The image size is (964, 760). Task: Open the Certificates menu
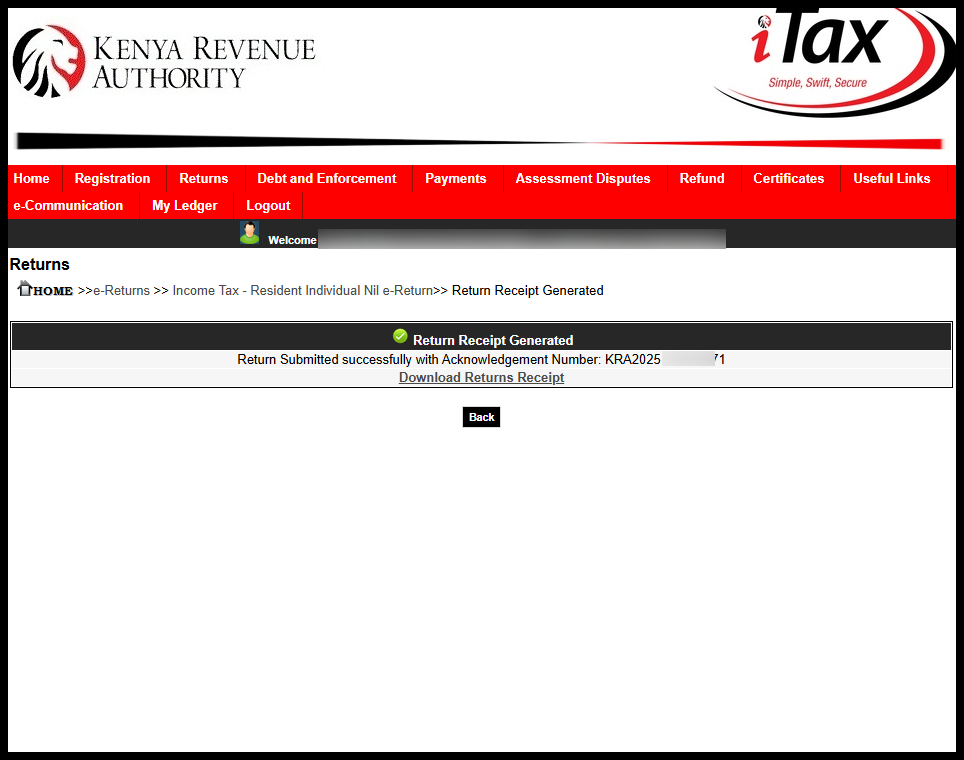tap(789, 178)
